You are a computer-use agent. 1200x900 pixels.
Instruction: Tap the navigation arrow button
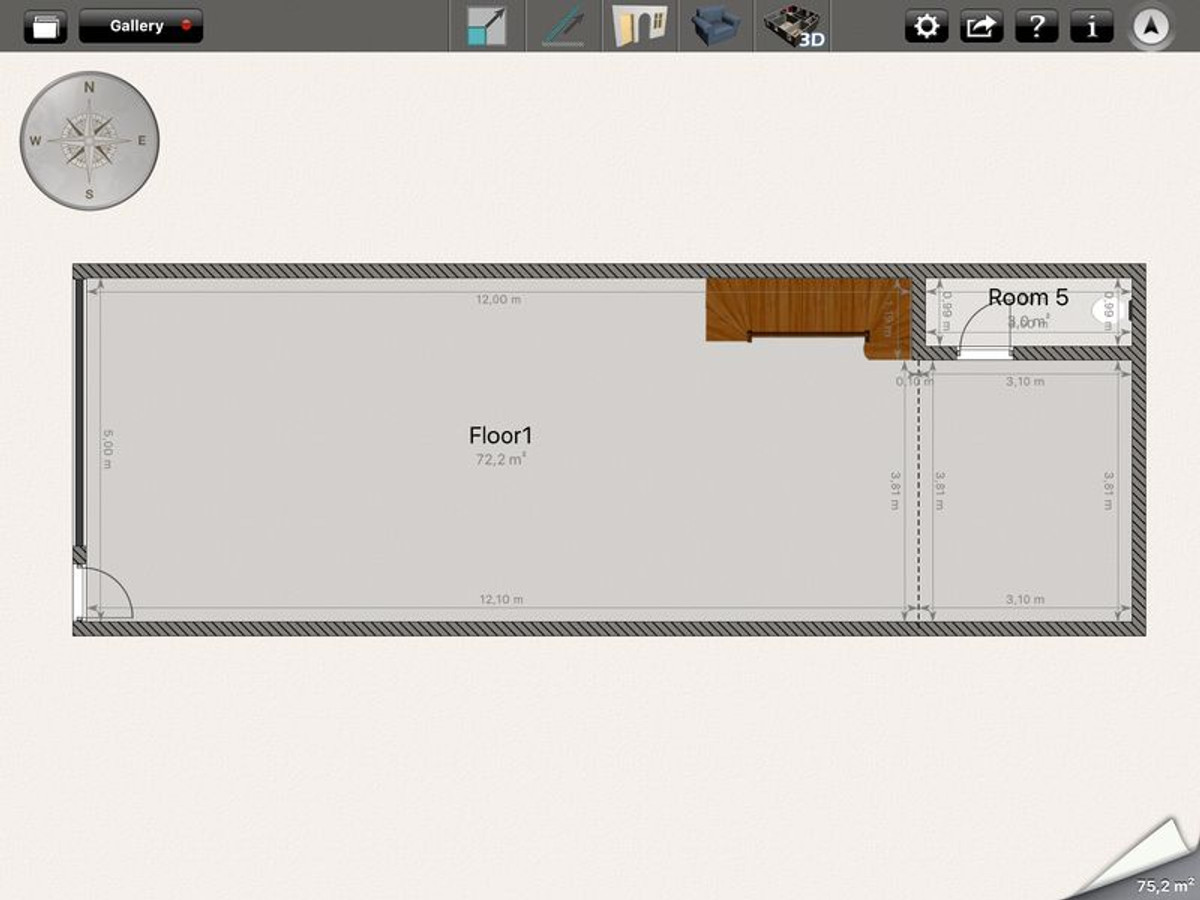1151,28
